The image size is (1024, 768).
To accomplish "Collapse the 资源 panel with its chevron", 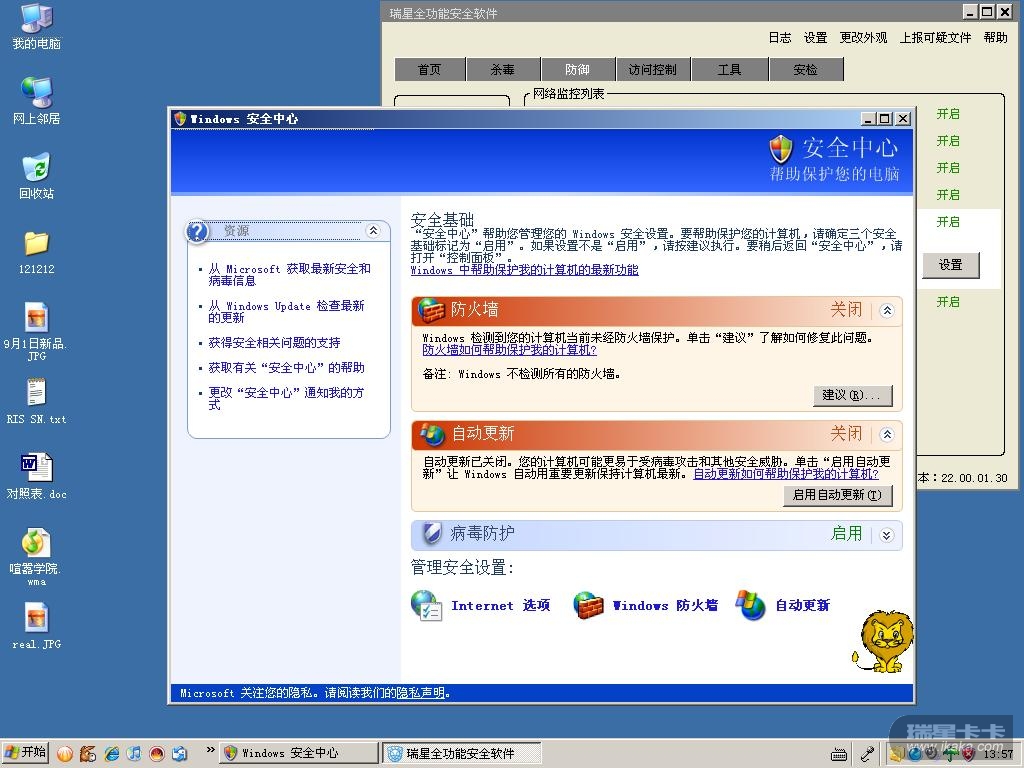I will pyautogui.click(x=373, y=231).
